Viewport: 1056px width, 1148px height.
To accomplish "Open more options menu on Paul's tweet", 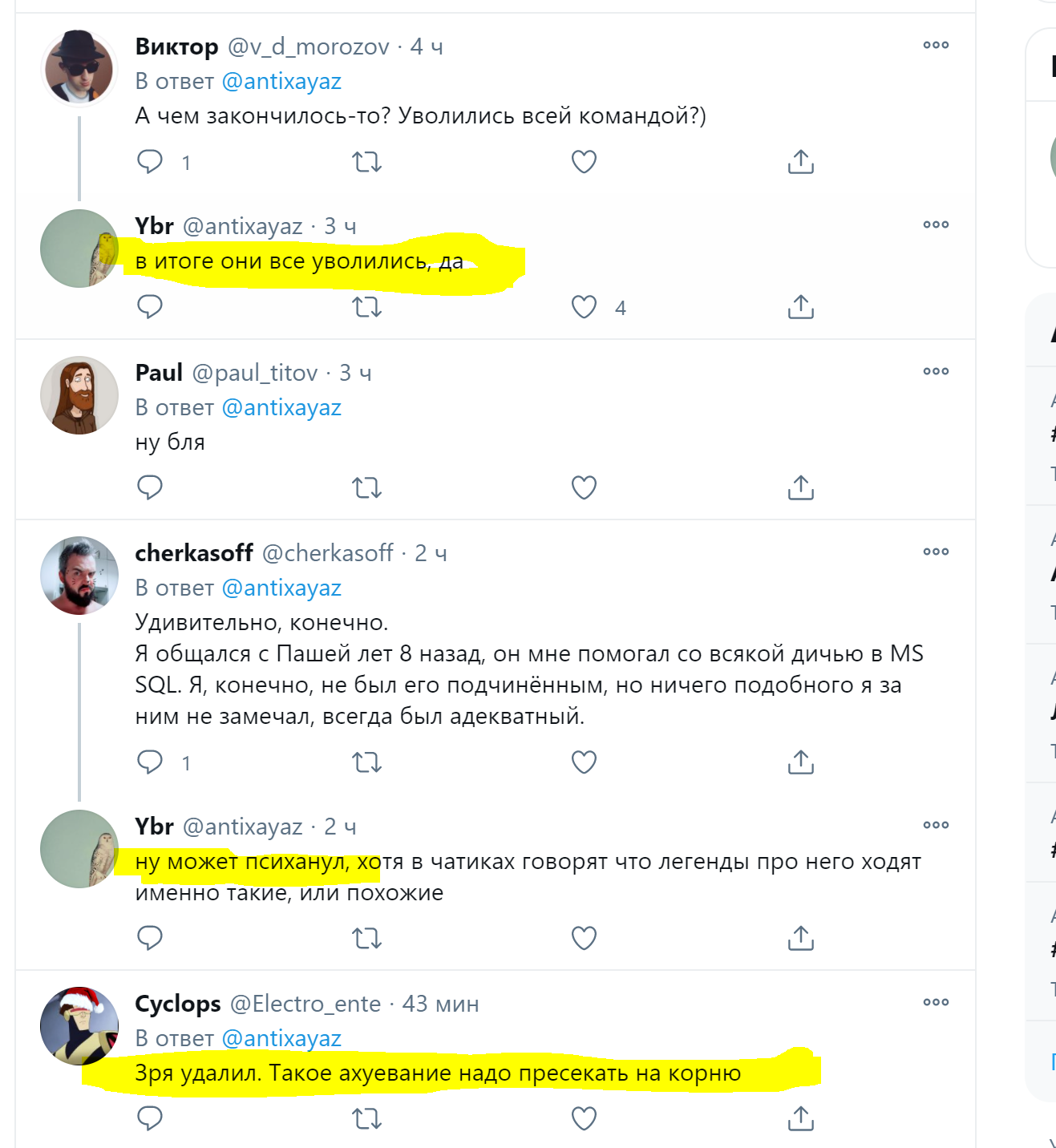I will click(x=936, y=372).
